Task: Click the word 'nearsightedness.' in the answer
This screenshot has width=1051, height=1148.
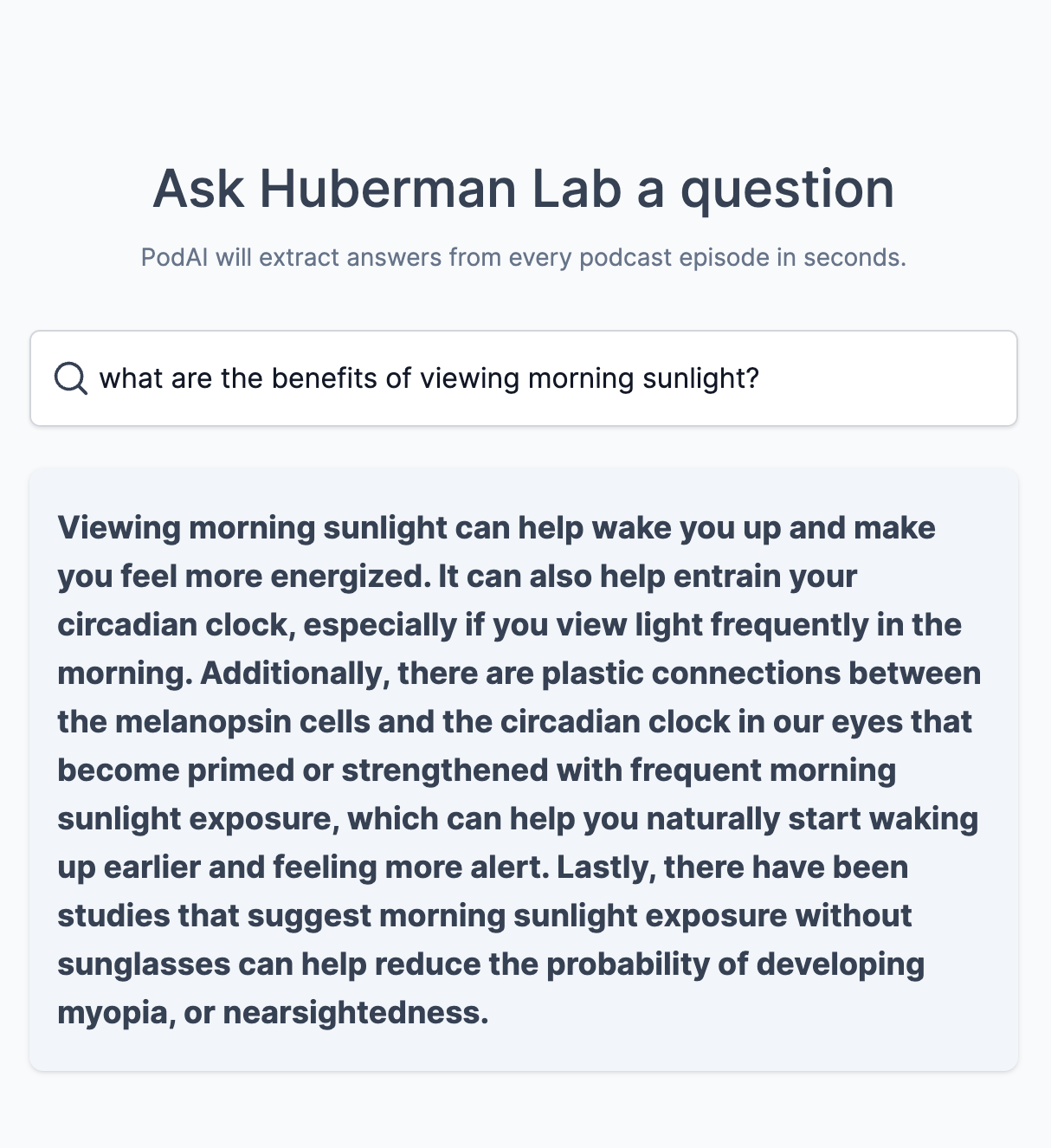Action: coord(356,1013)
